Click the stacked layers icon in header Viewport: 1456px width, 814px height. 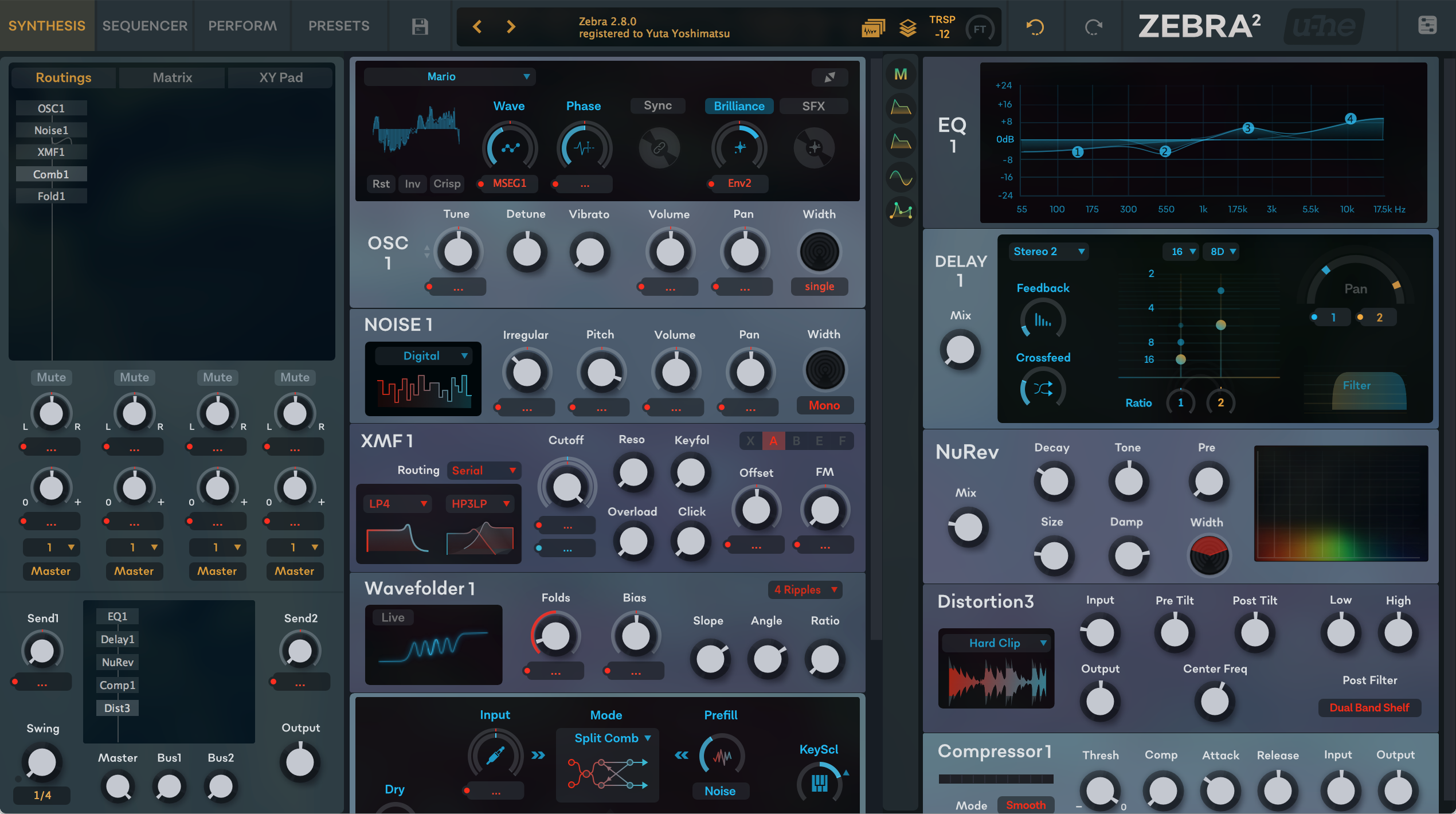click(x=908, y=28)
